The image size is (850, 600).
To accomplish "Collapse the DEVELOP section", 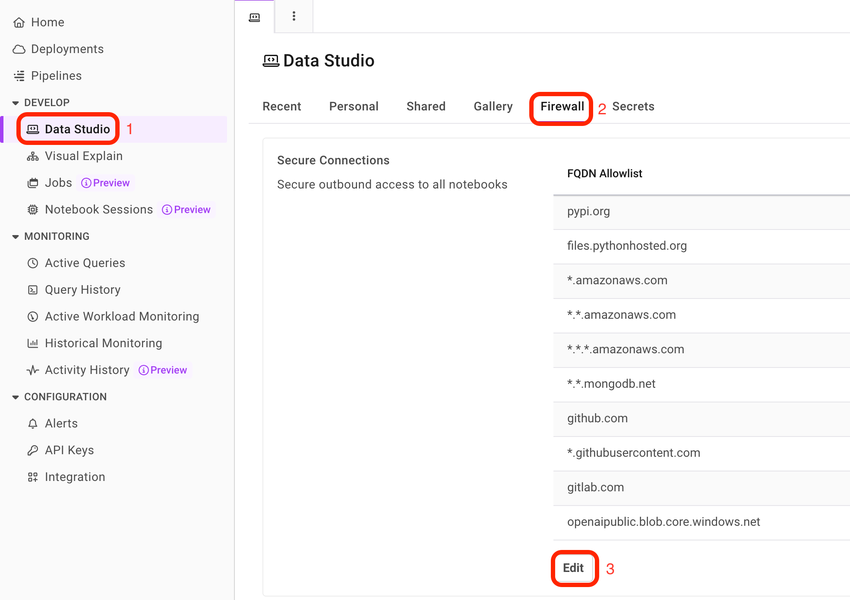I will [15, 103].
